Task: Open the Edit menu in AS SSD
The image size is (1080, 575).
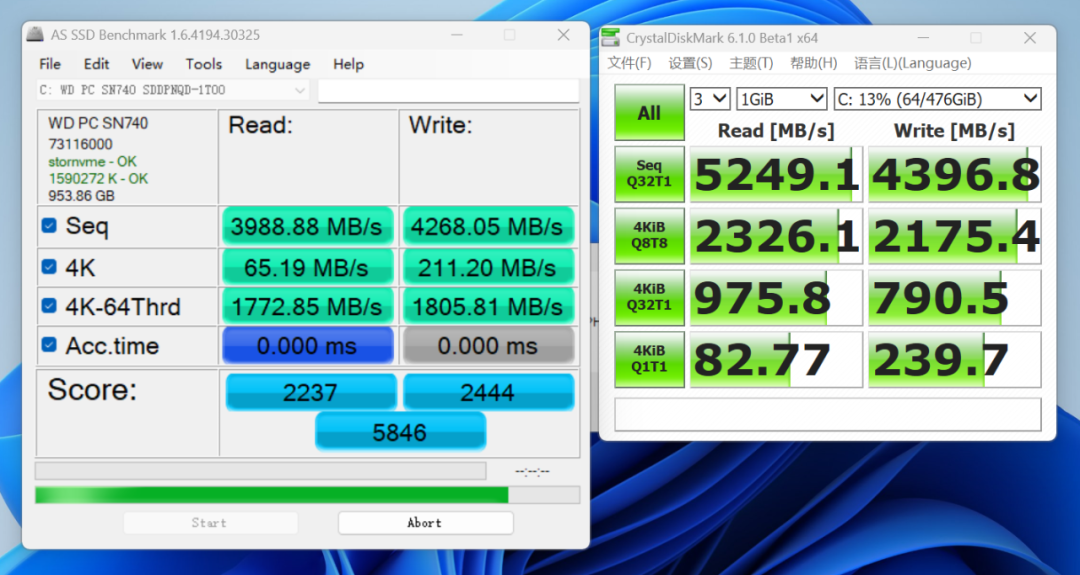Action: click(96, 64)
